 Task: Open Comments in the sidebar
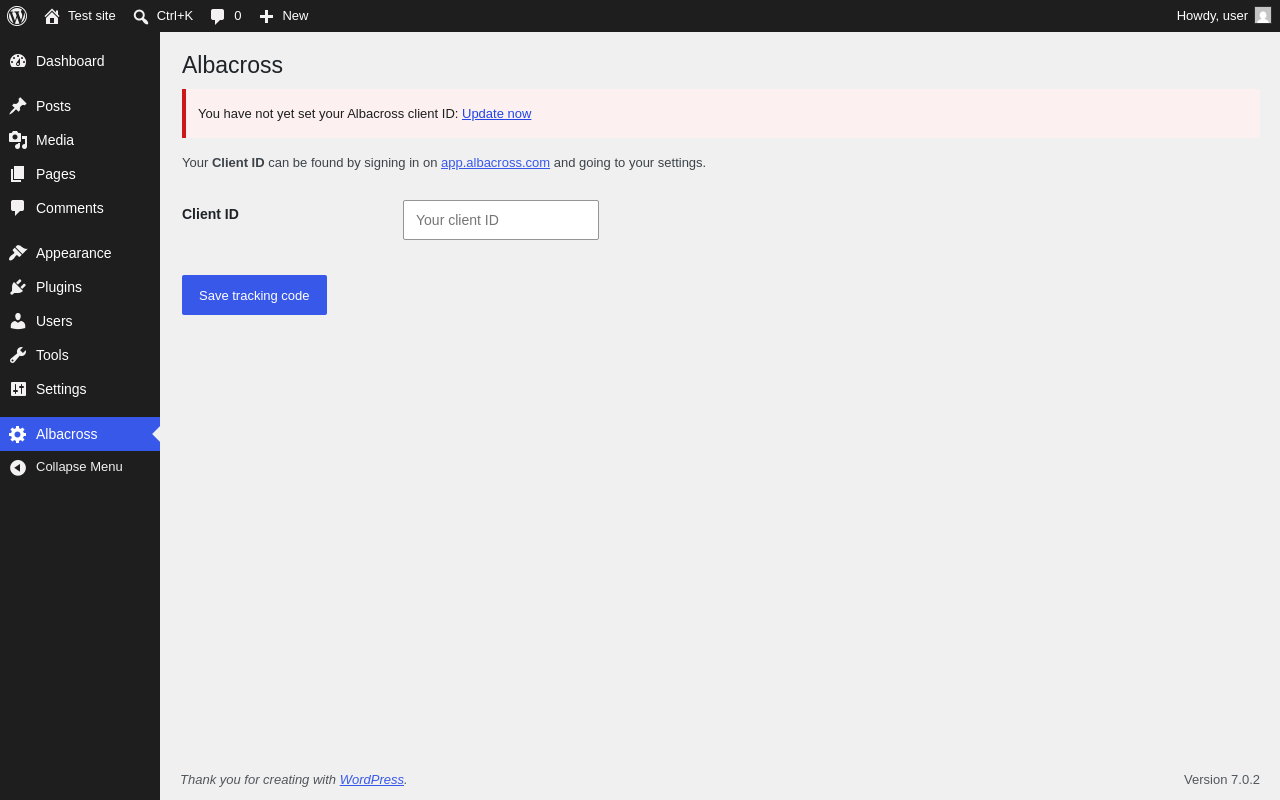coord(80,208)
